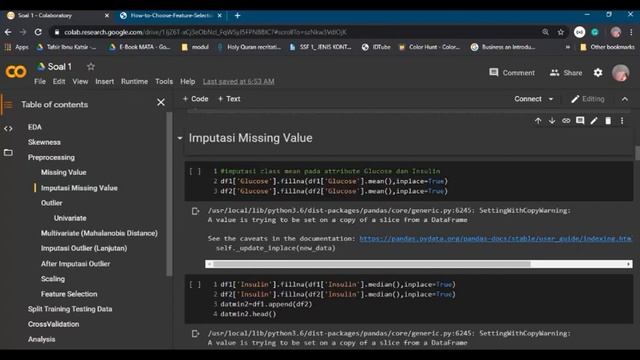Open the Files folder sidebar icon
The height and width of the screenshot is (360, 640).
pos(8,153)
